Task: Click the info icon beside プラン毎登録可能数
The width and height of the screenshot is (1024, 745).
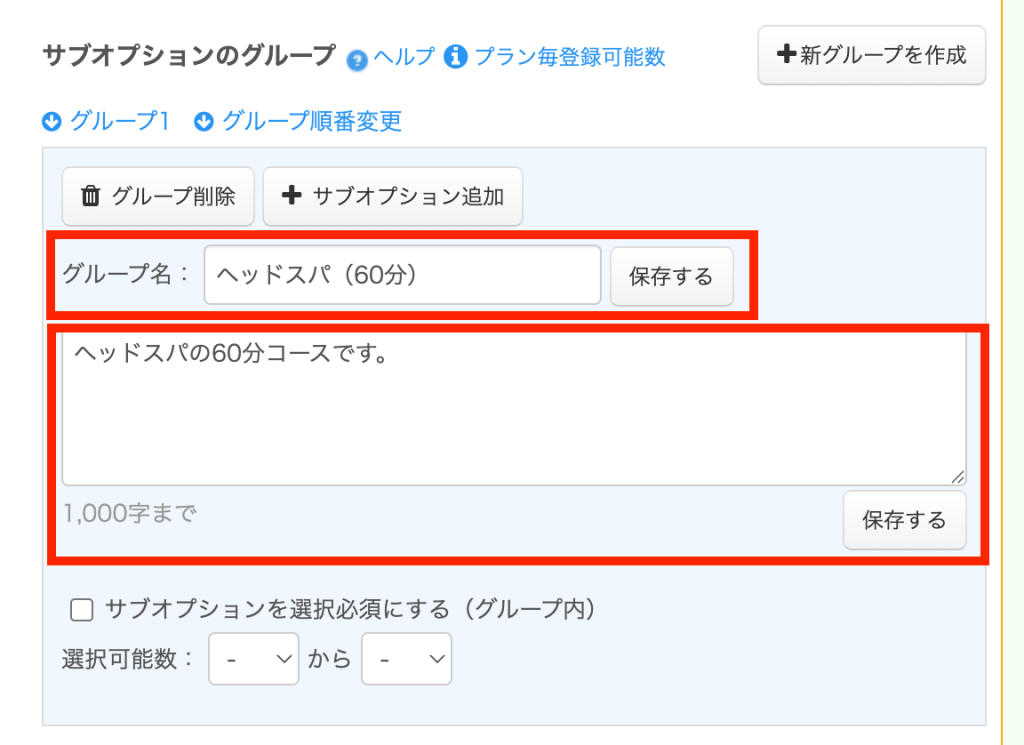Action: [456, 56]
